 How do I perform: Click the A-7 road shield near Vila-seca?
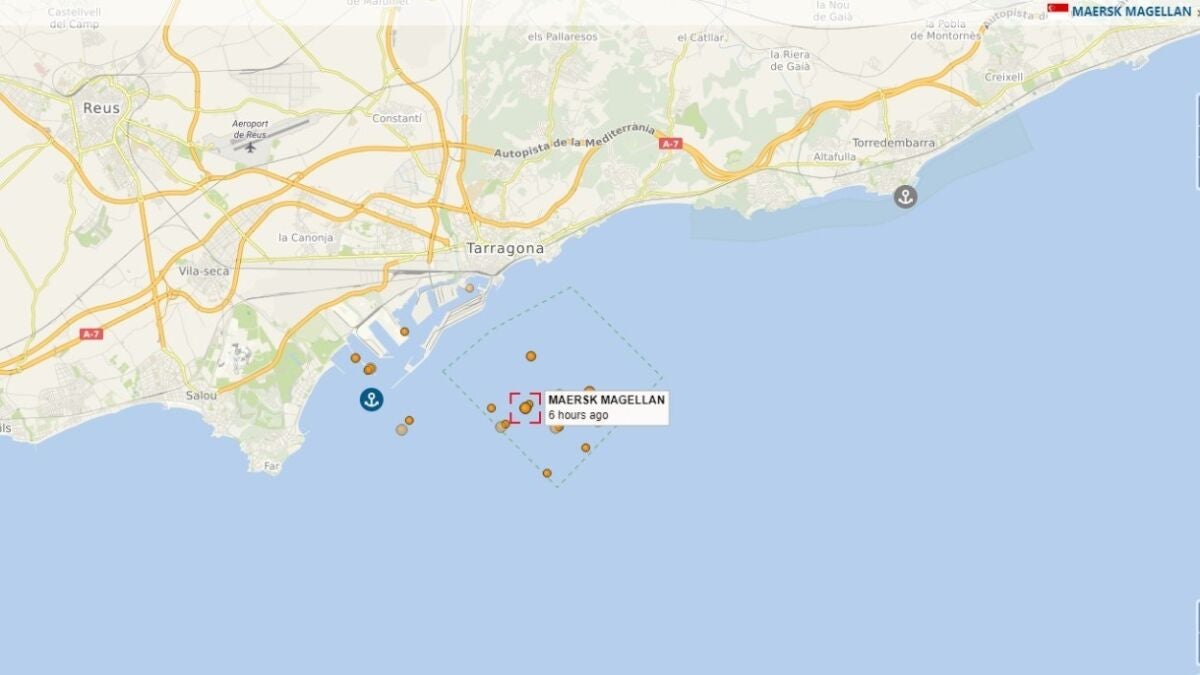(x=92, y=333)
